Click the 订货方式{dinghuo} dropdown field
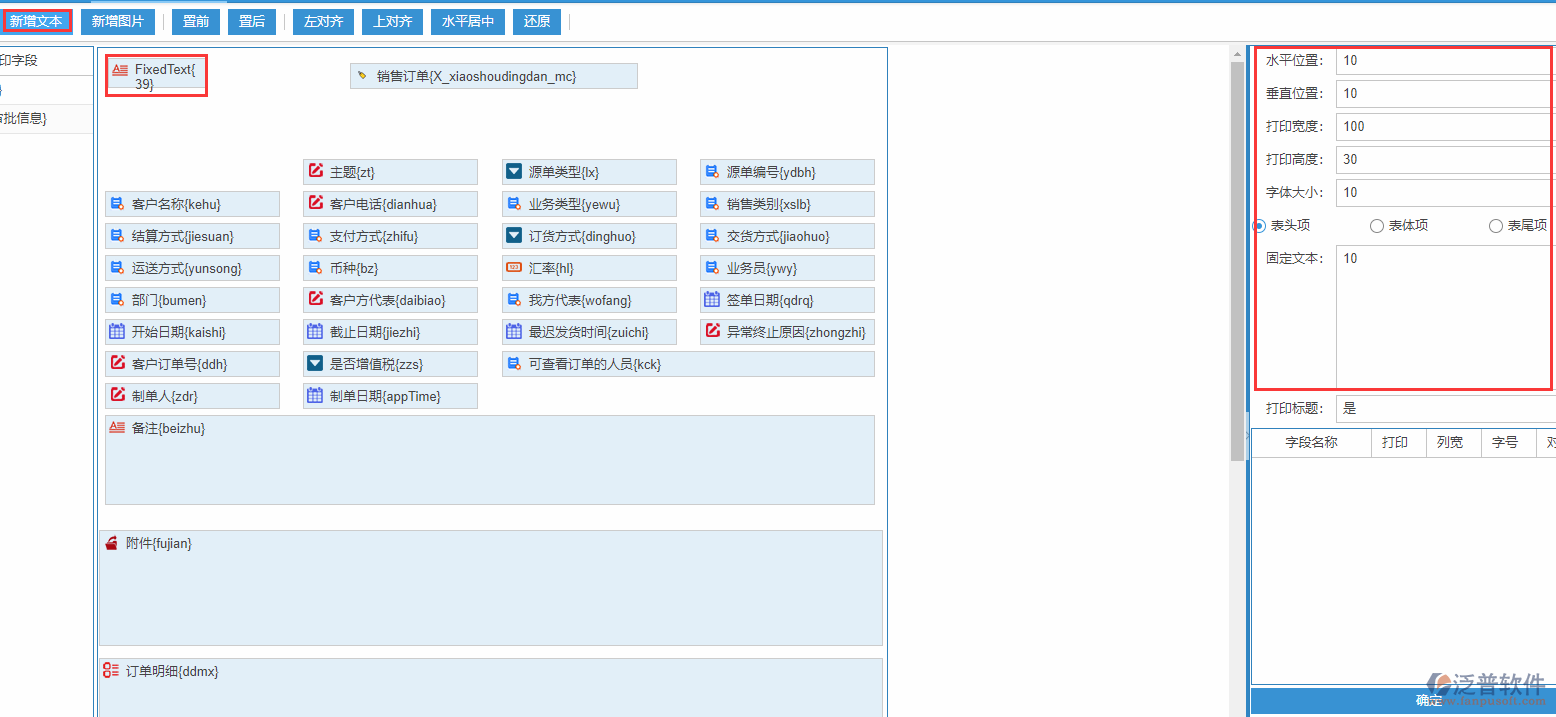This screenshot has height=717, width=1556. (589, 236)
